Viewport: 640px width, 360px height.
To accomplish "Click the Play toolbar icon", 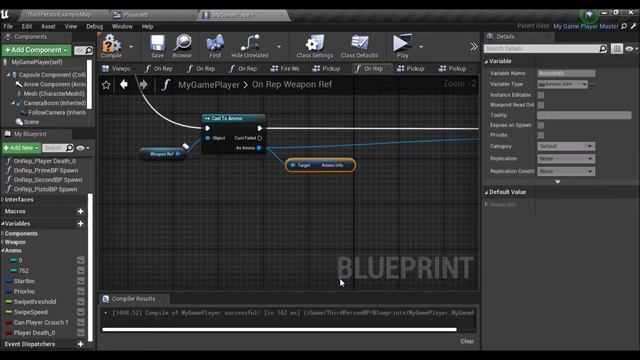I will pos(402,43).
